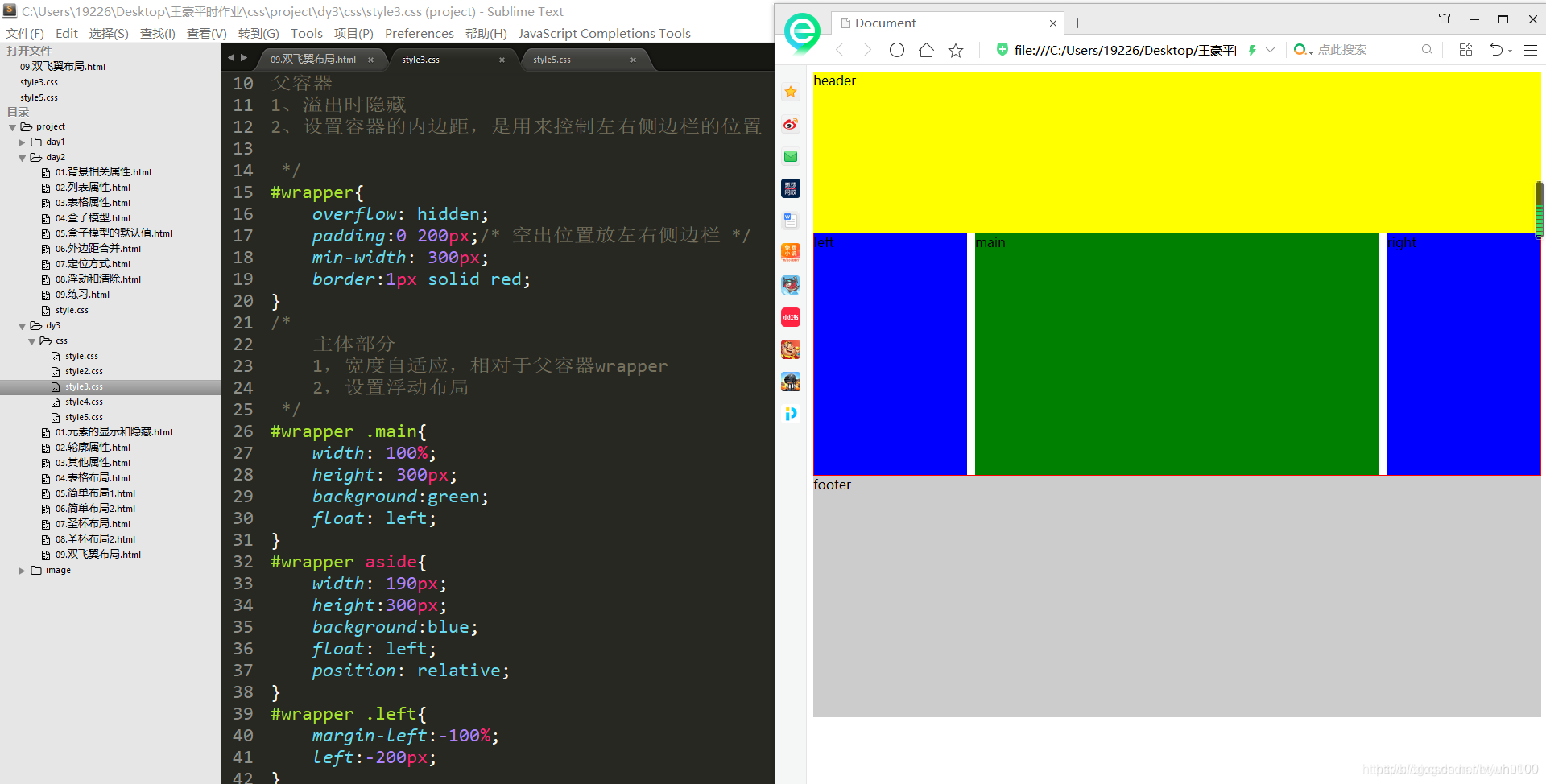
Task: Open the Edit menu
Action: 67,33
